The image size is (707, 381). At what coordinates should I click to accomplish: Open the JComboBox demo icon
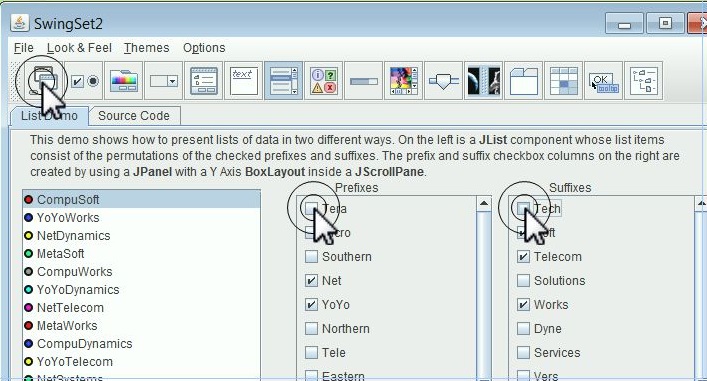pyautogui.click(x=164, y=81)
